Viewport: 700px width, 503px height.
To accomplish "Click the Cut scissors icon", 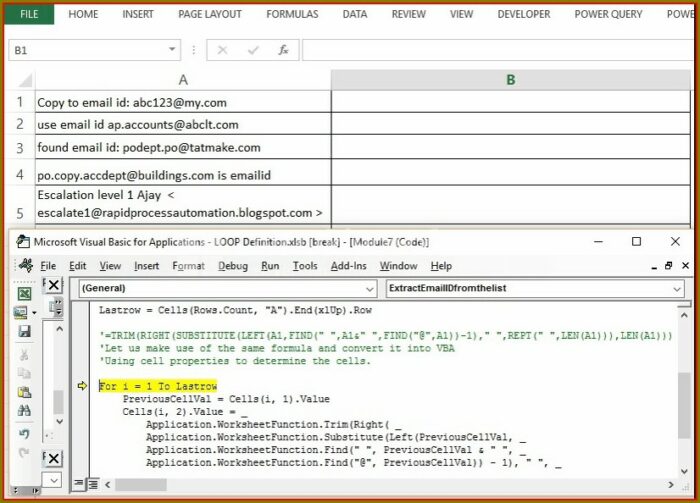I will tap(24, 355).
